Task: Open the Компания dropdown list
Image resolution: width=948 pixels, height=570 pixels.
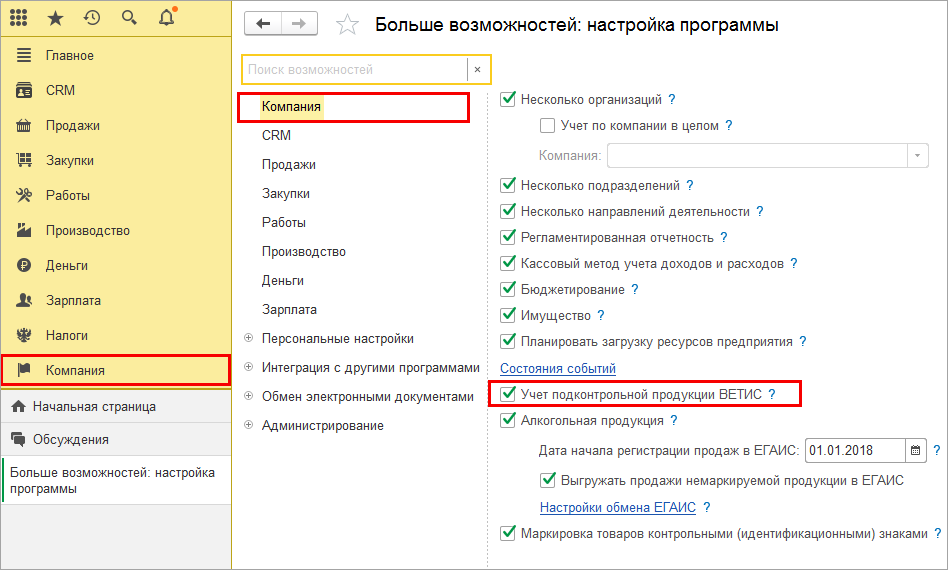Action: 918,156
